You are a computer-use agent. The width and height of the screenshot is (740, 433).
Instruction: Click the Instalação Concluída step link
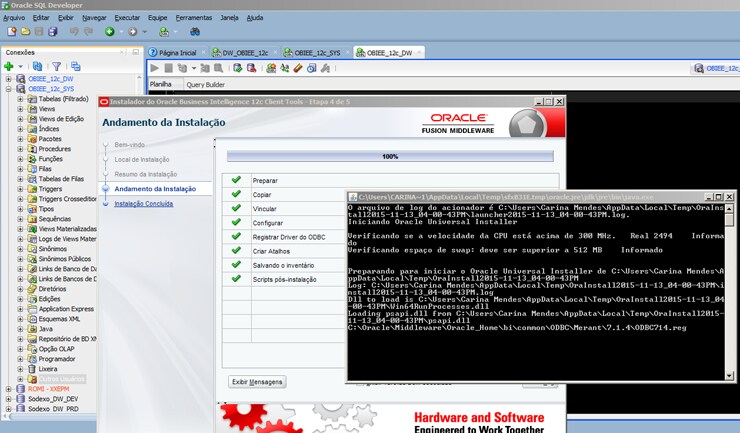tap(143, 204)
